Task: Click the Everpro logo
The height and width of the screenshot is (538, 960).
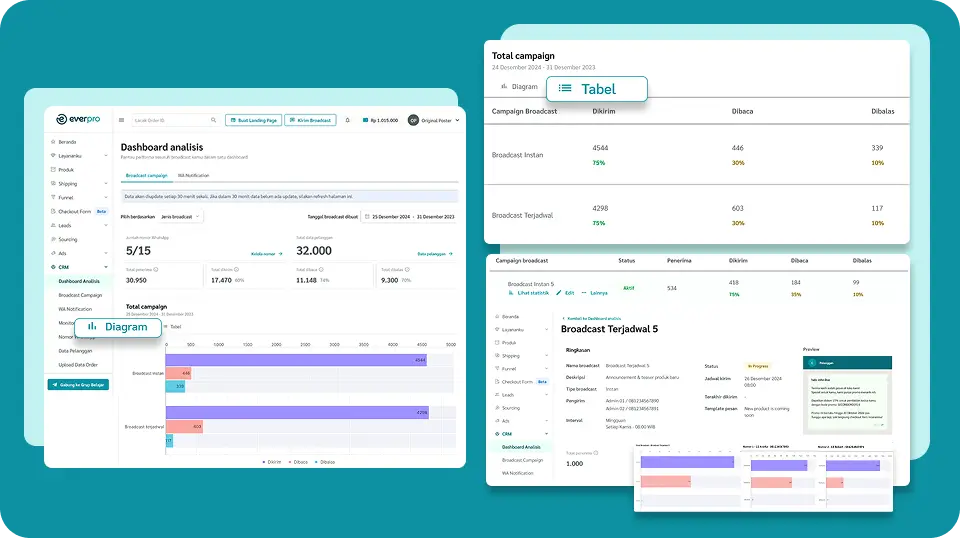Action: pos(80,119)
